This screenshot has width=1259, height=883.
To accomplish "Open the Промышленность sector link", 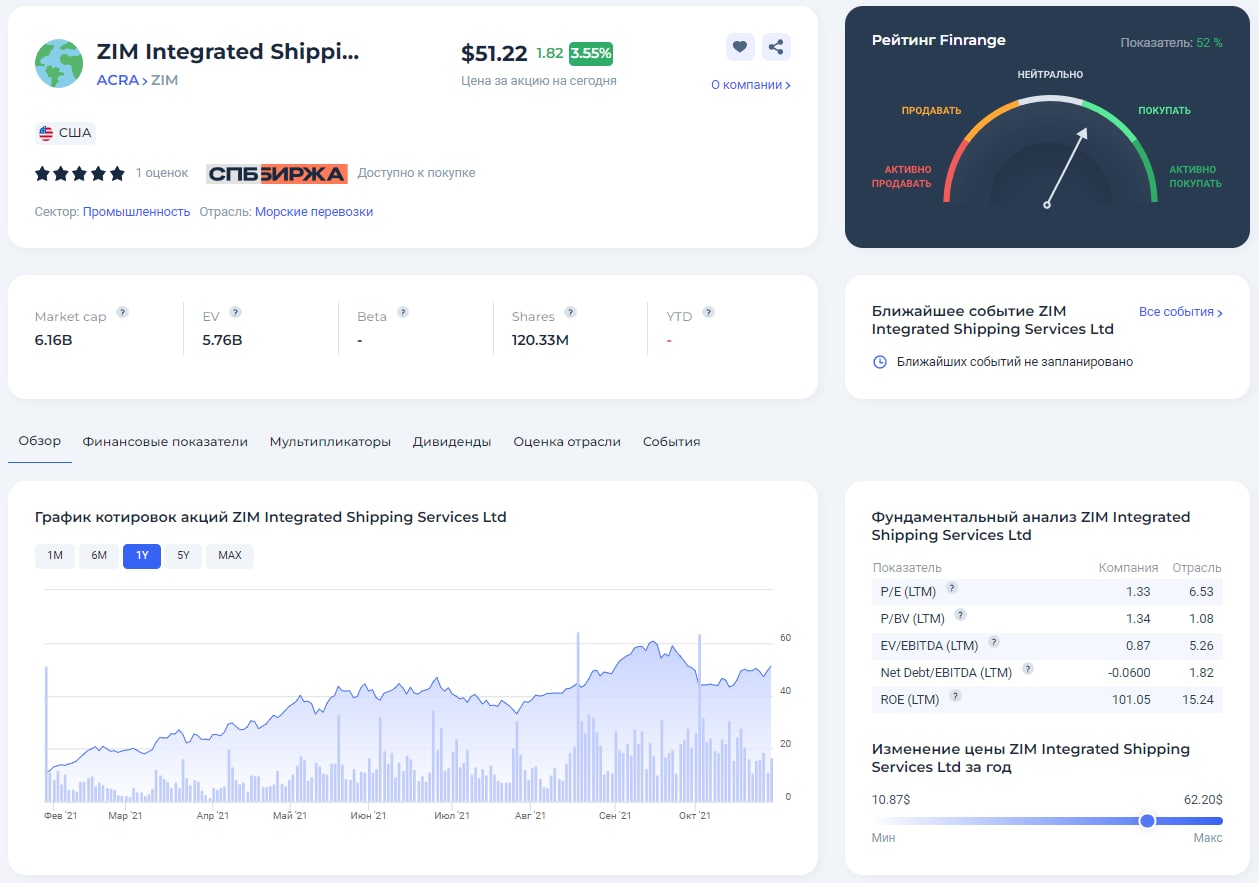I will (136, 212).
